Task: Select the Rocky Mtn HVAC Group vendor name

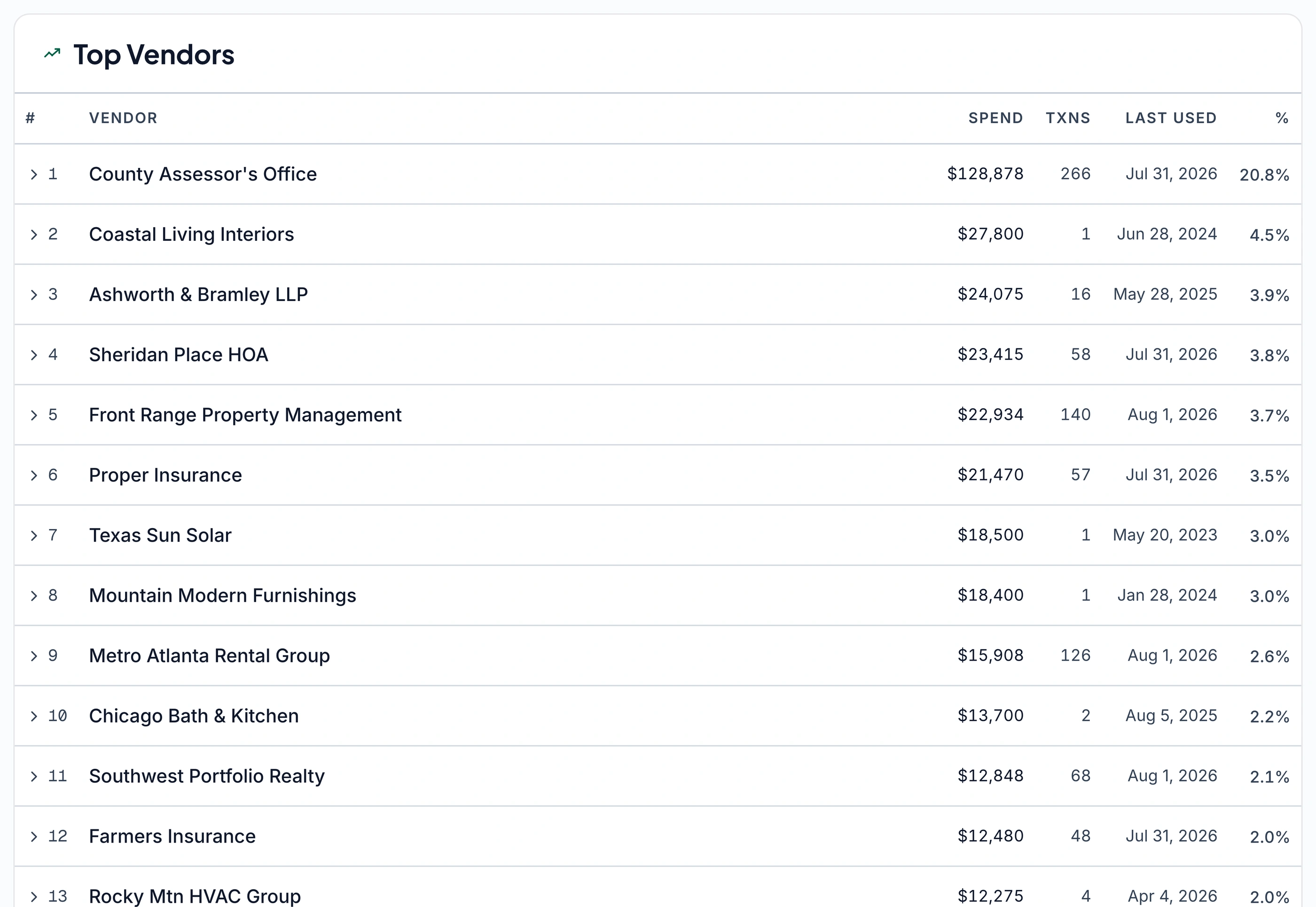Action: (195, 896)
